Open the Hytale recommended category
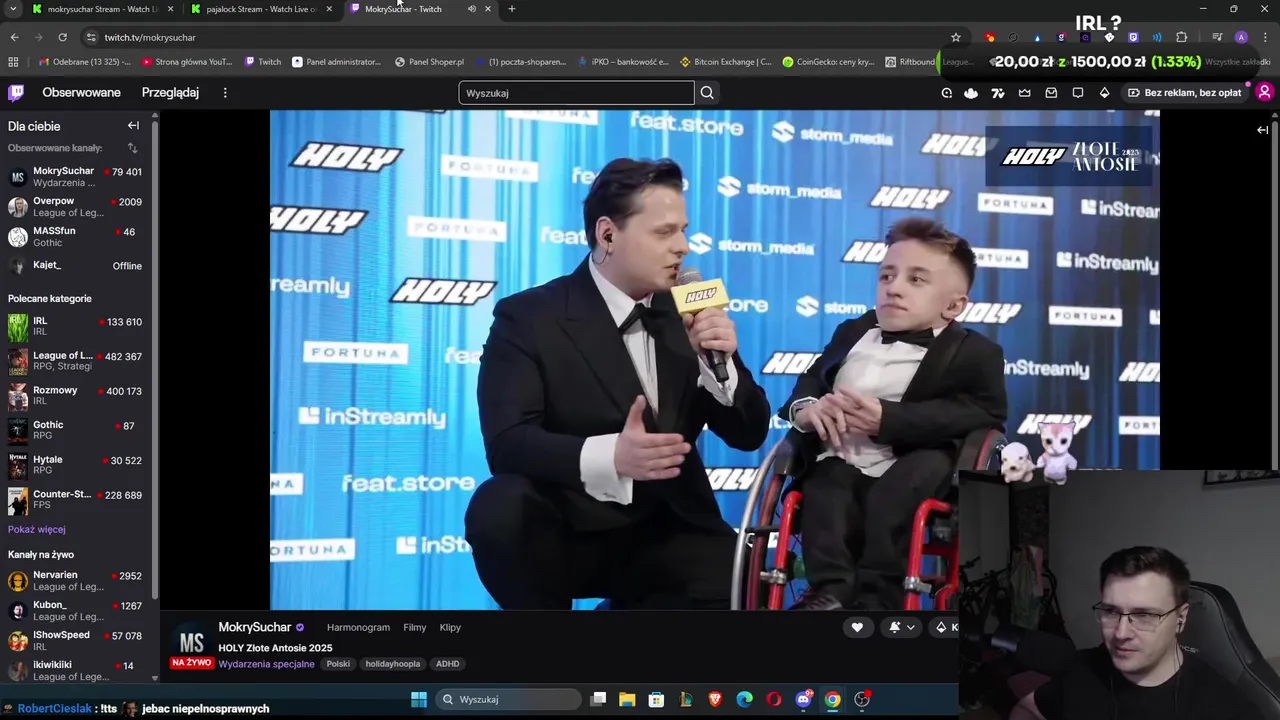The width and height of the screenshot is (1280, 720). click(x=76, y=465)
